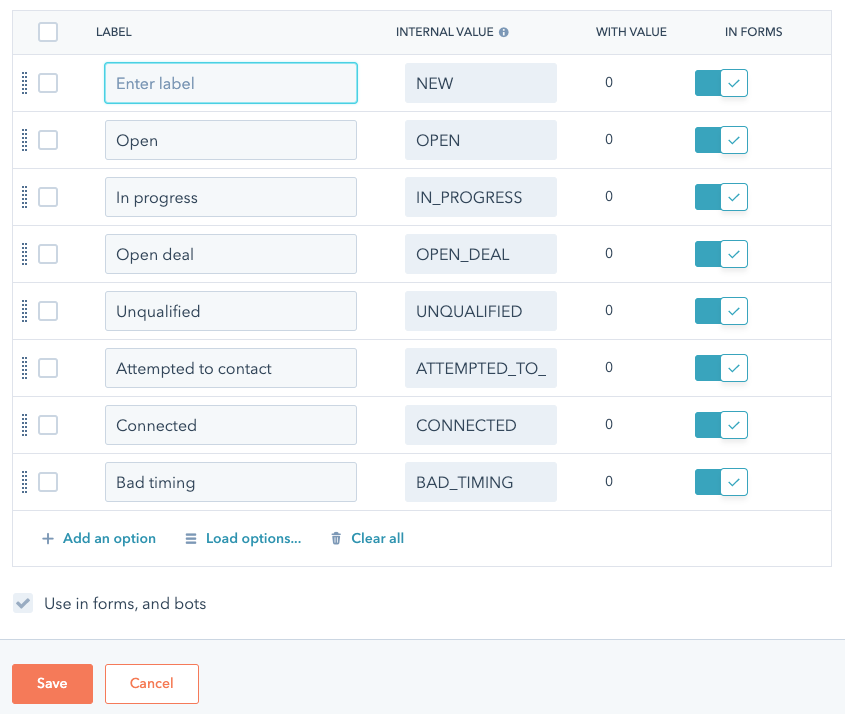
Task: Click the trash icon next to Clear all
Action: (x=335, y=538)
